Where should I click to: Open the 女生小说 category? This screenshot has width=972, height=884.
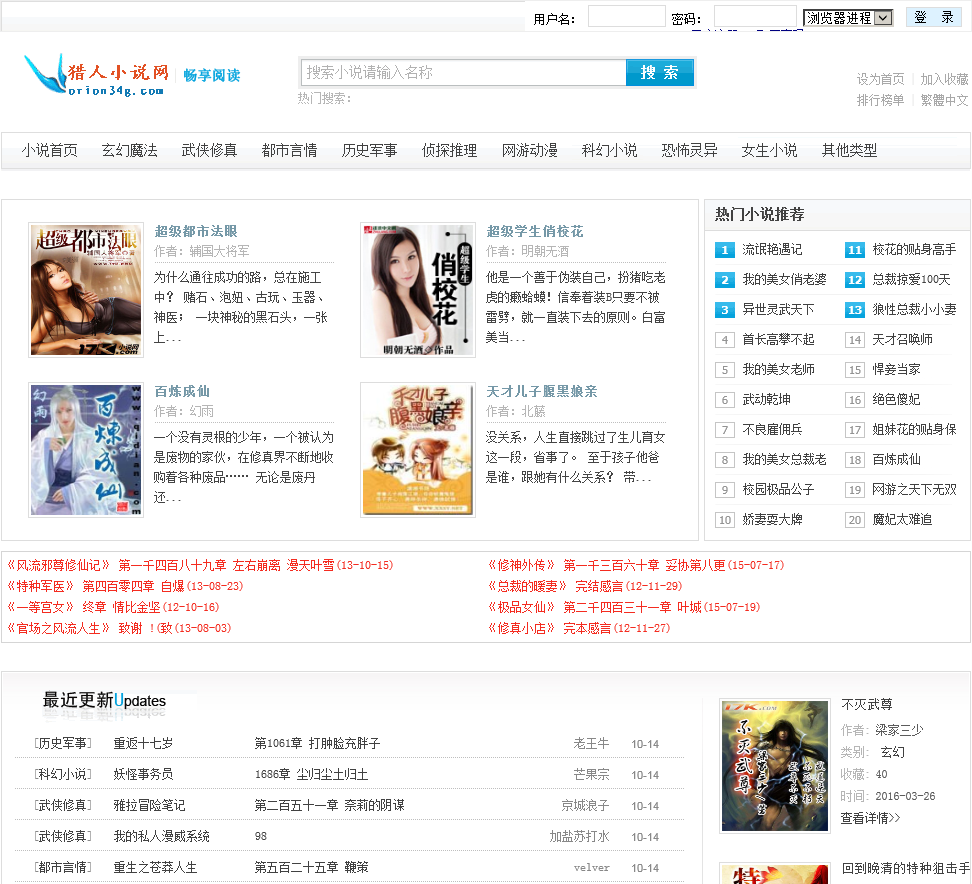(769, 150)
